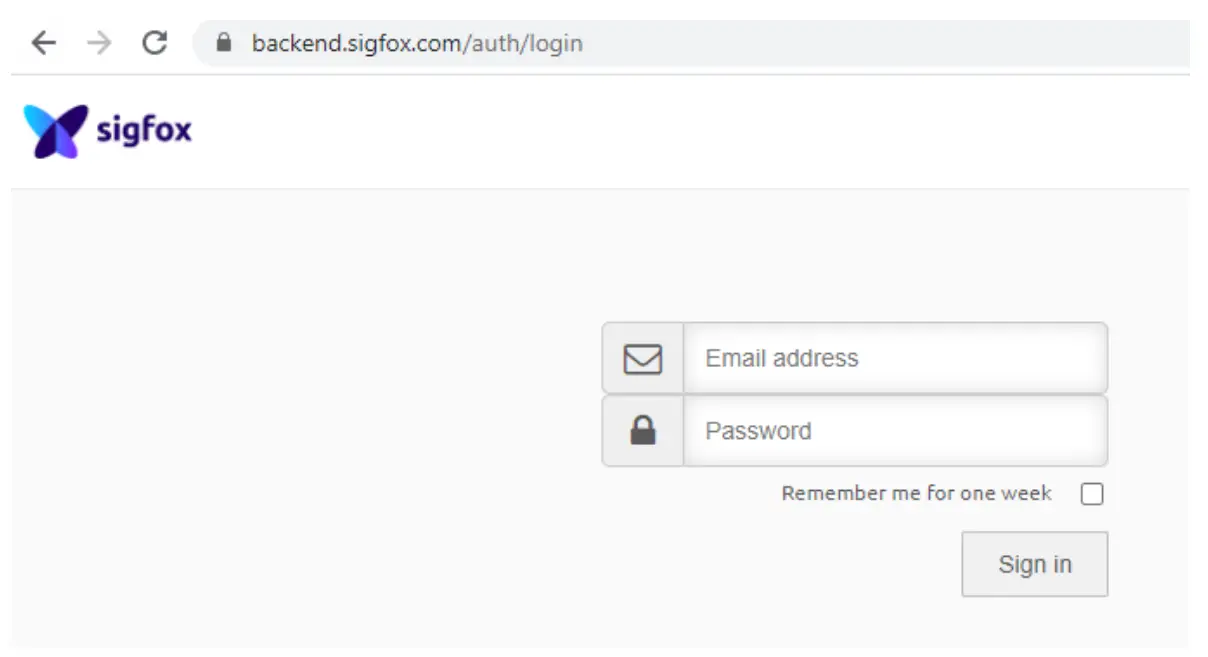Focus the Email address input field
The height and width of the screenshot is (657, 1208).
[894, 358]
